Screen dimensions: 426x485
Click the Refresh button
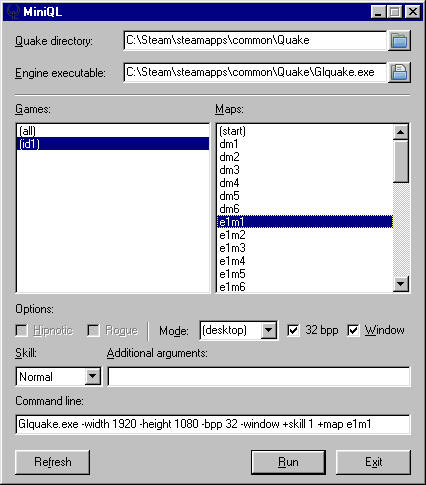pos(53,462)
